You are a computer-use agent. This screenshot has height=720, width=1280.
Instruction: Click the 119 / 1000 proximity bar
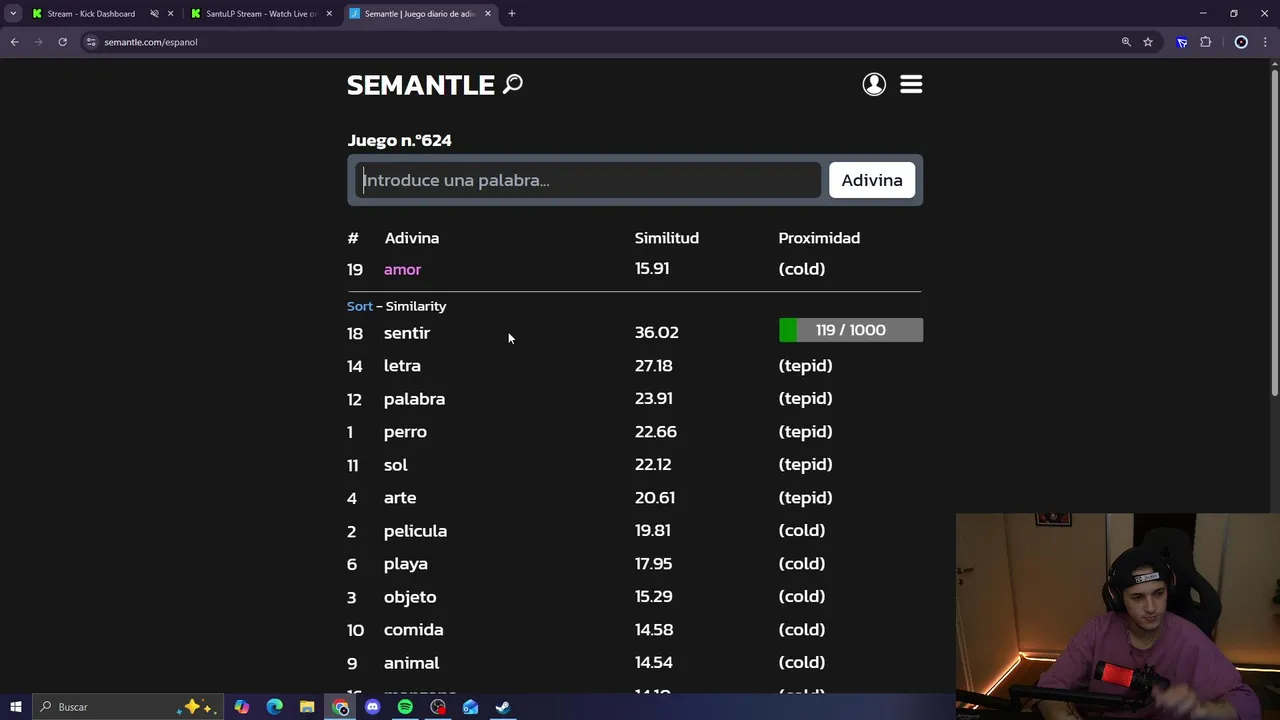851,330
